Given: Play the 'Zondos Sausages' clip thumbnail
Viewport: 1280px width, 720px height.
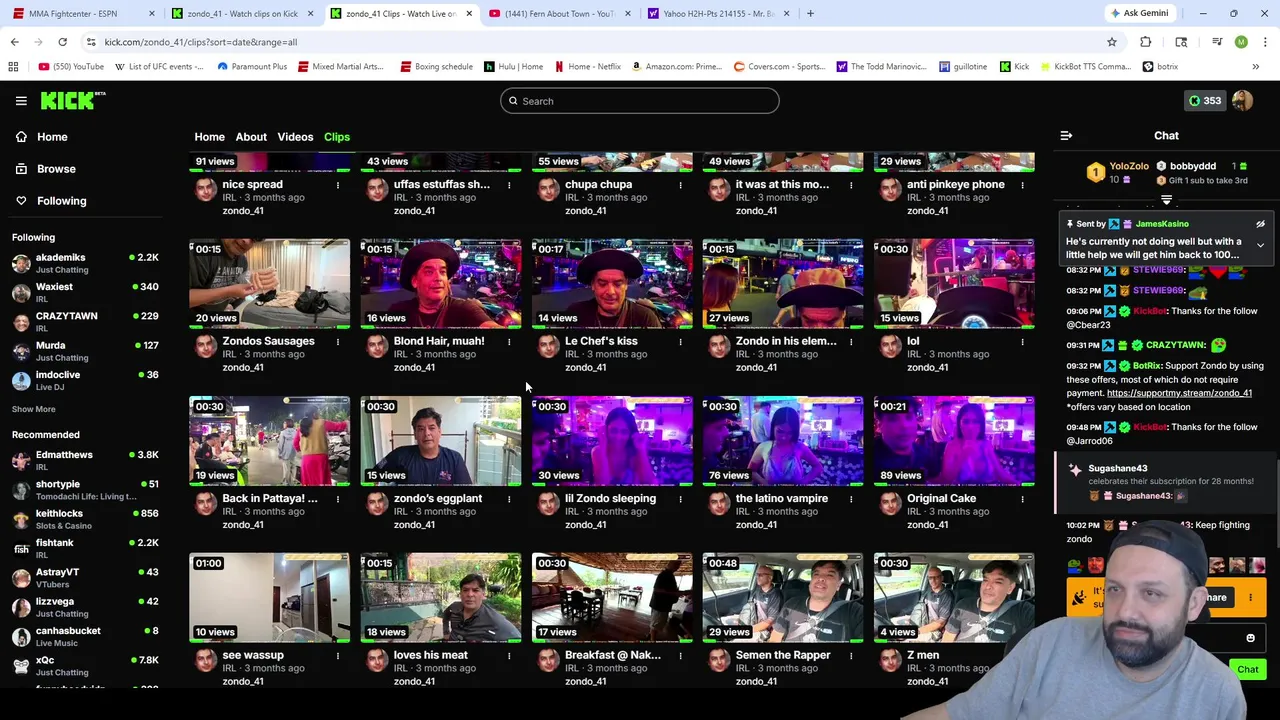Looking at the screenshot, I should point(270,284).
